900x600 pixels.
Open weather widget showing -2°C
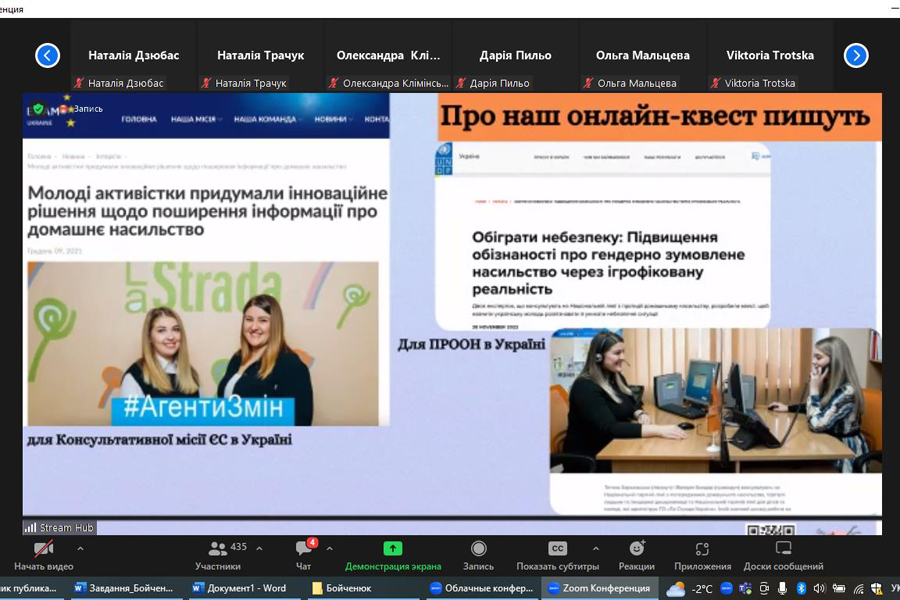point(689,589)
